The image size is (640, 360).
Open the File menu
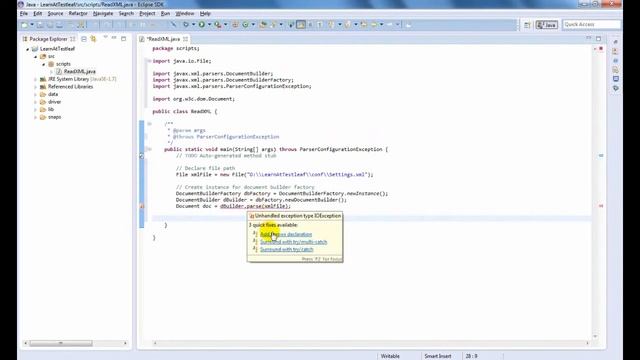click(24, 13)
